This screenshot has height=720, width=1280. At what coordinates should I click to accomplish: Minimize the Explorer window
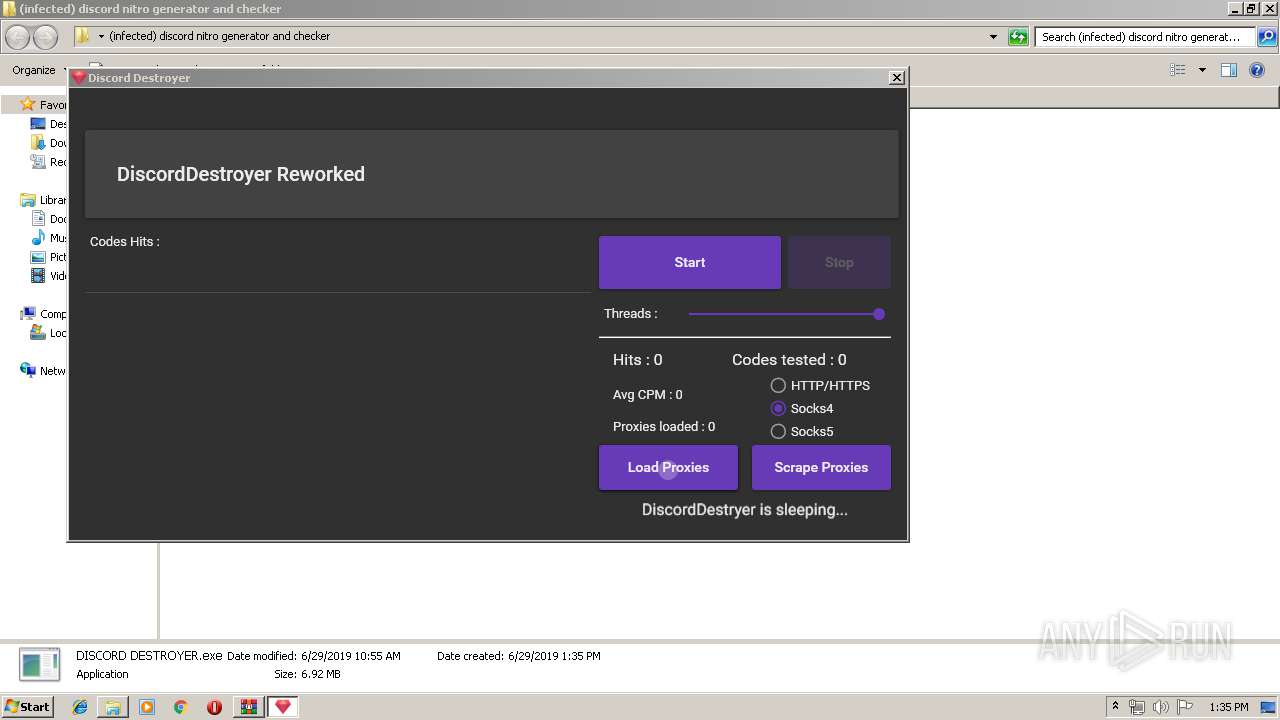(1235, 9)
